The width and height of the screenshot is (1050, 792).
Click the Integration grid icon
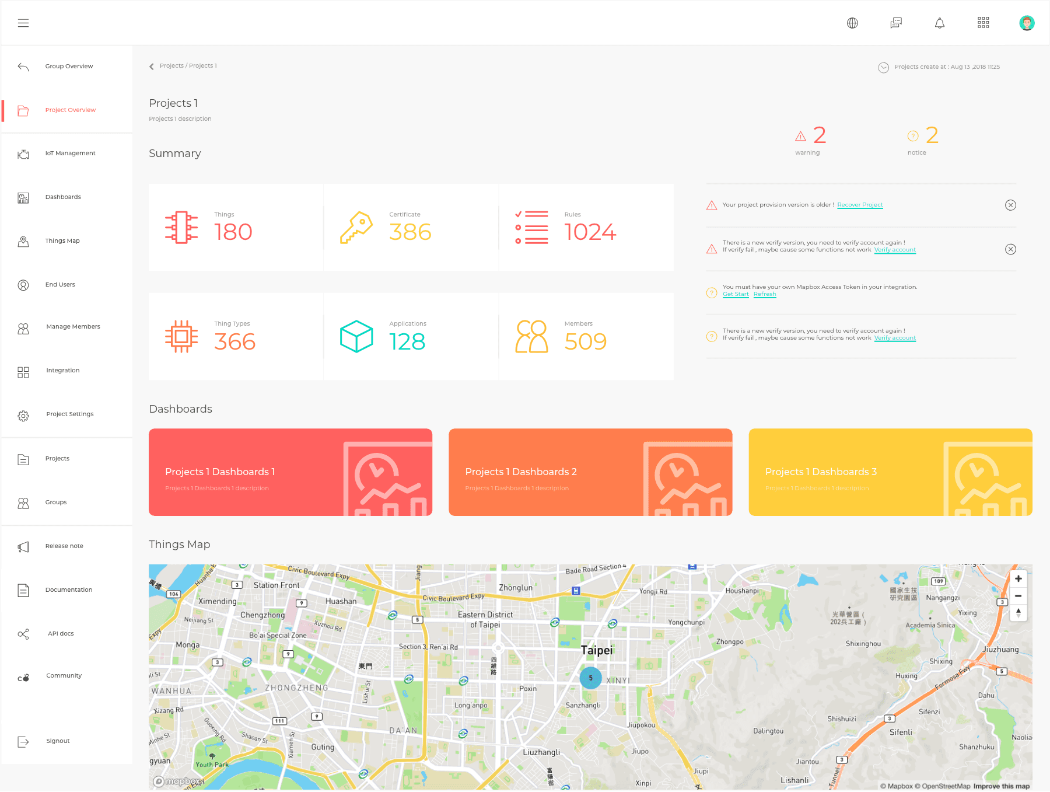(x=23, y=372)
